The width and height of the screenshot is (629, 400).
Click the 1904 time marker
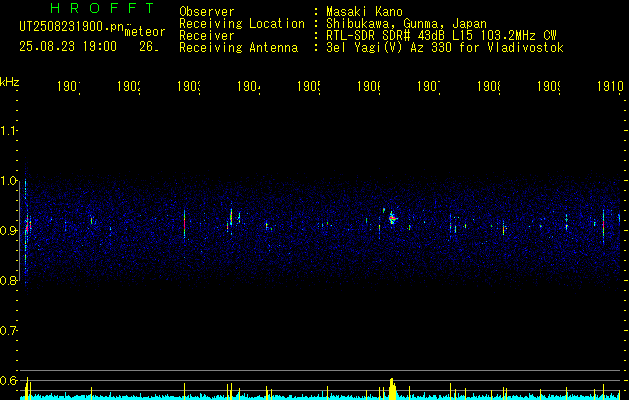click(x=249, y=87)
